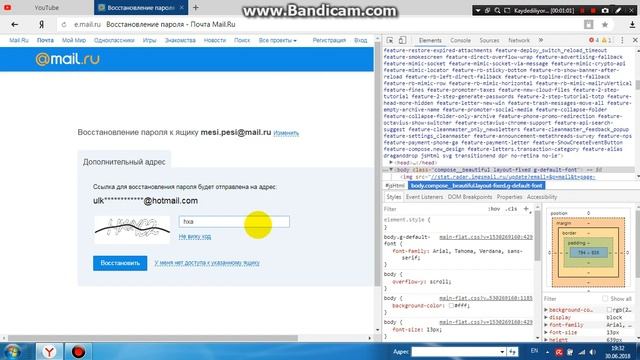Click the Восстановить button
This screenshot has height=360, width=640.
coord(120,263)
